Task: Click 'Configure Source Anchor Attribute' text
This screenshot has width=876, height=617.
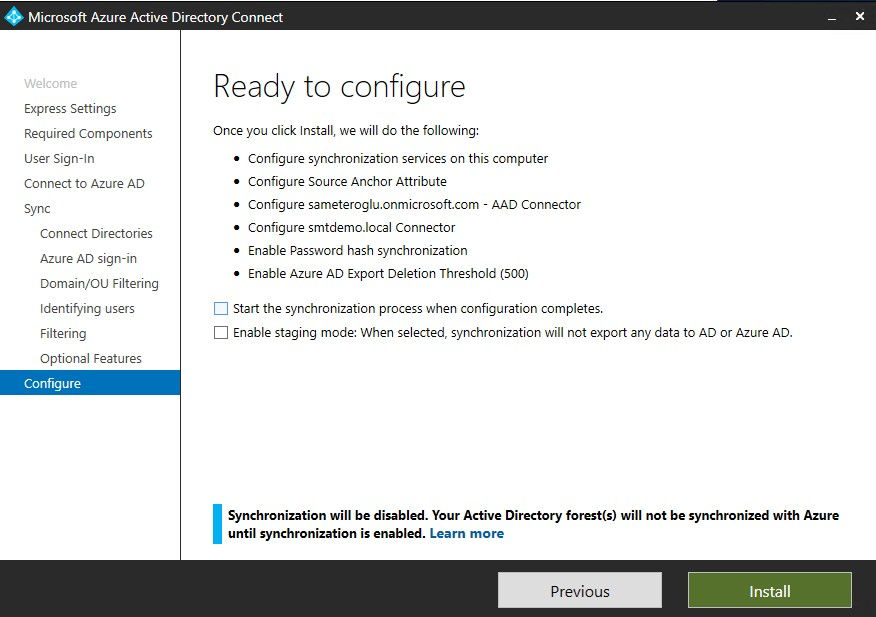Action: coord(347,182)
